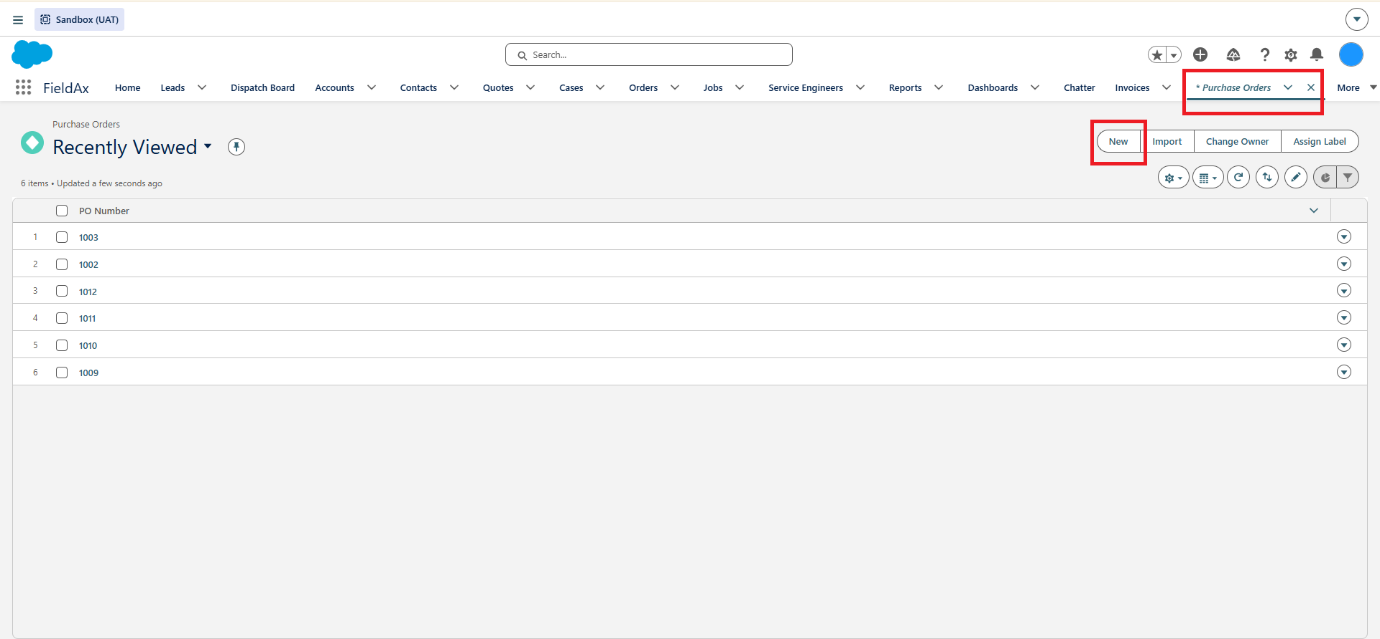Select the checkbox for PO 1011

pyautogui.click(x=62, y=318)
